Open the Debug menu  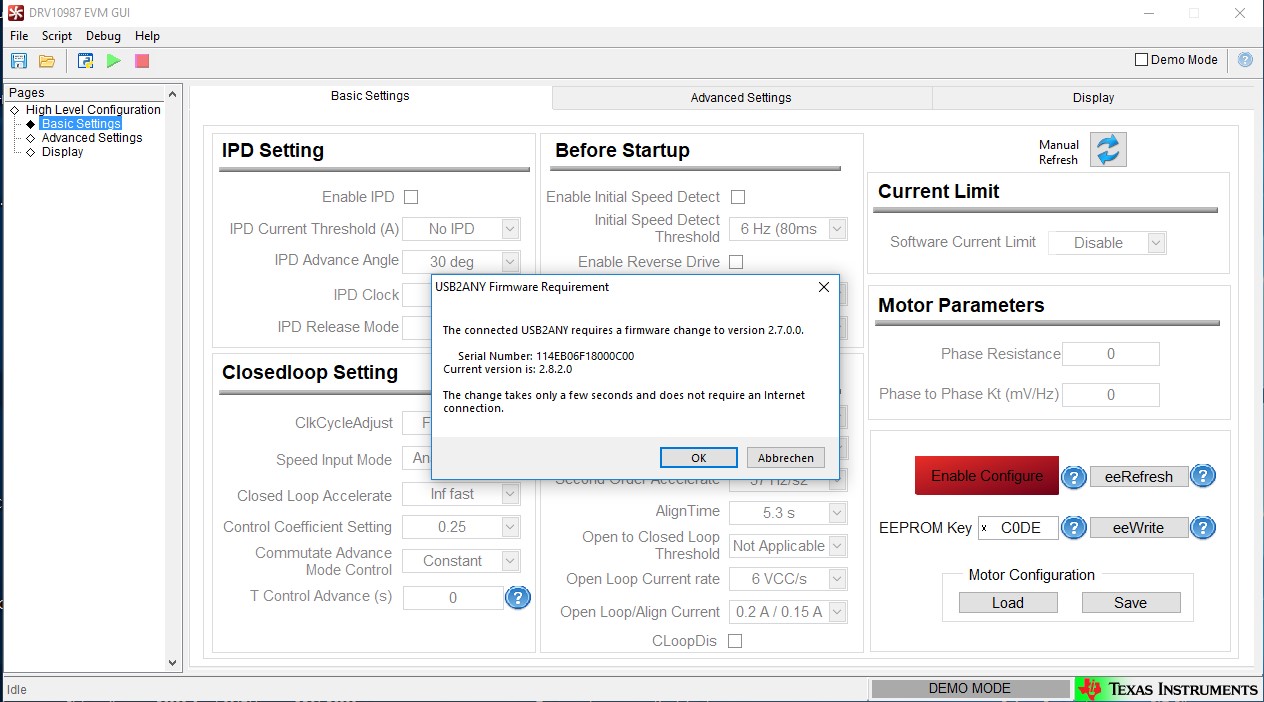tap(103, 36)
